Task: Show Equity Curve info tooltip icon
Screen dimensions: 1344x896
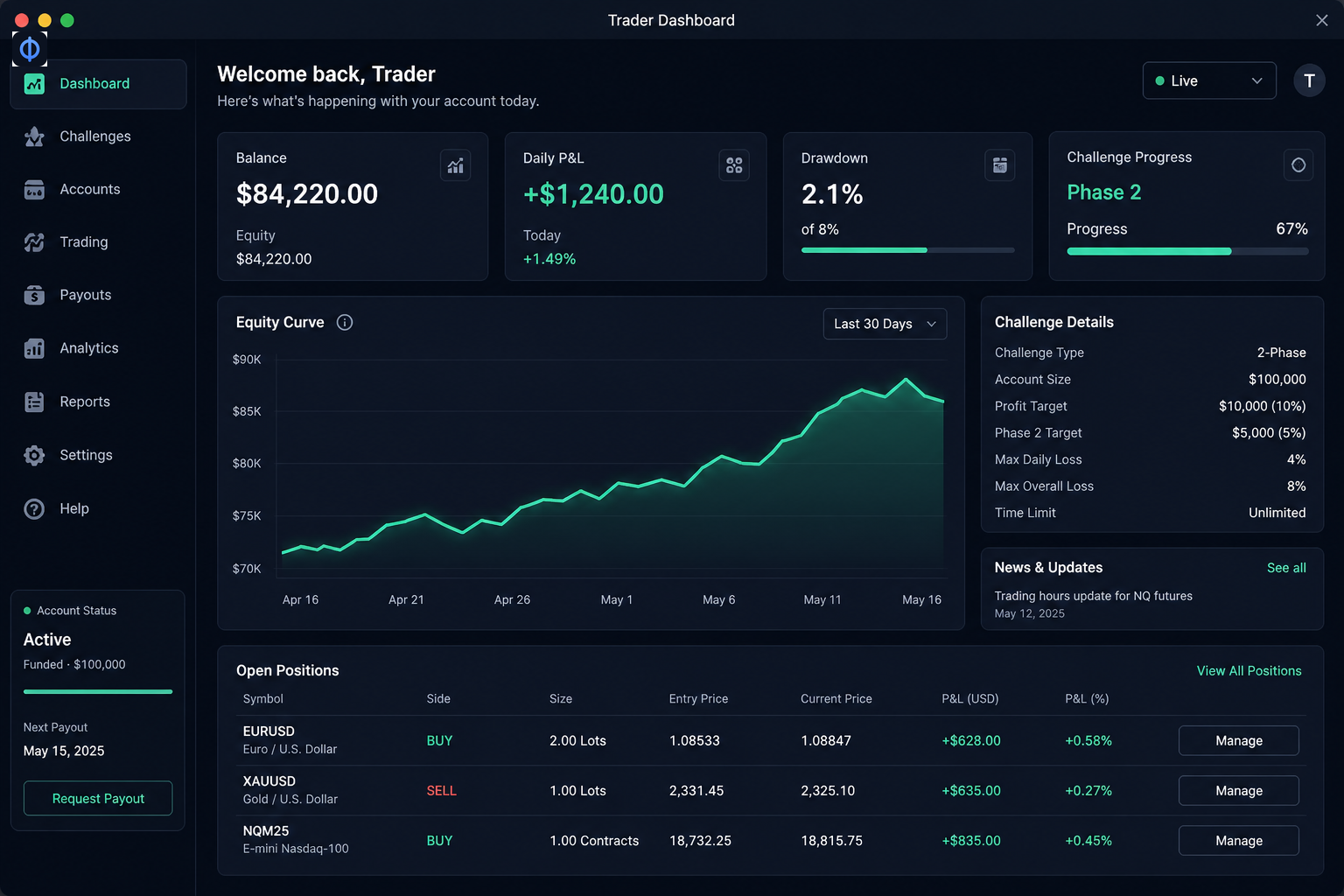Action: click(x=345, y=322)
